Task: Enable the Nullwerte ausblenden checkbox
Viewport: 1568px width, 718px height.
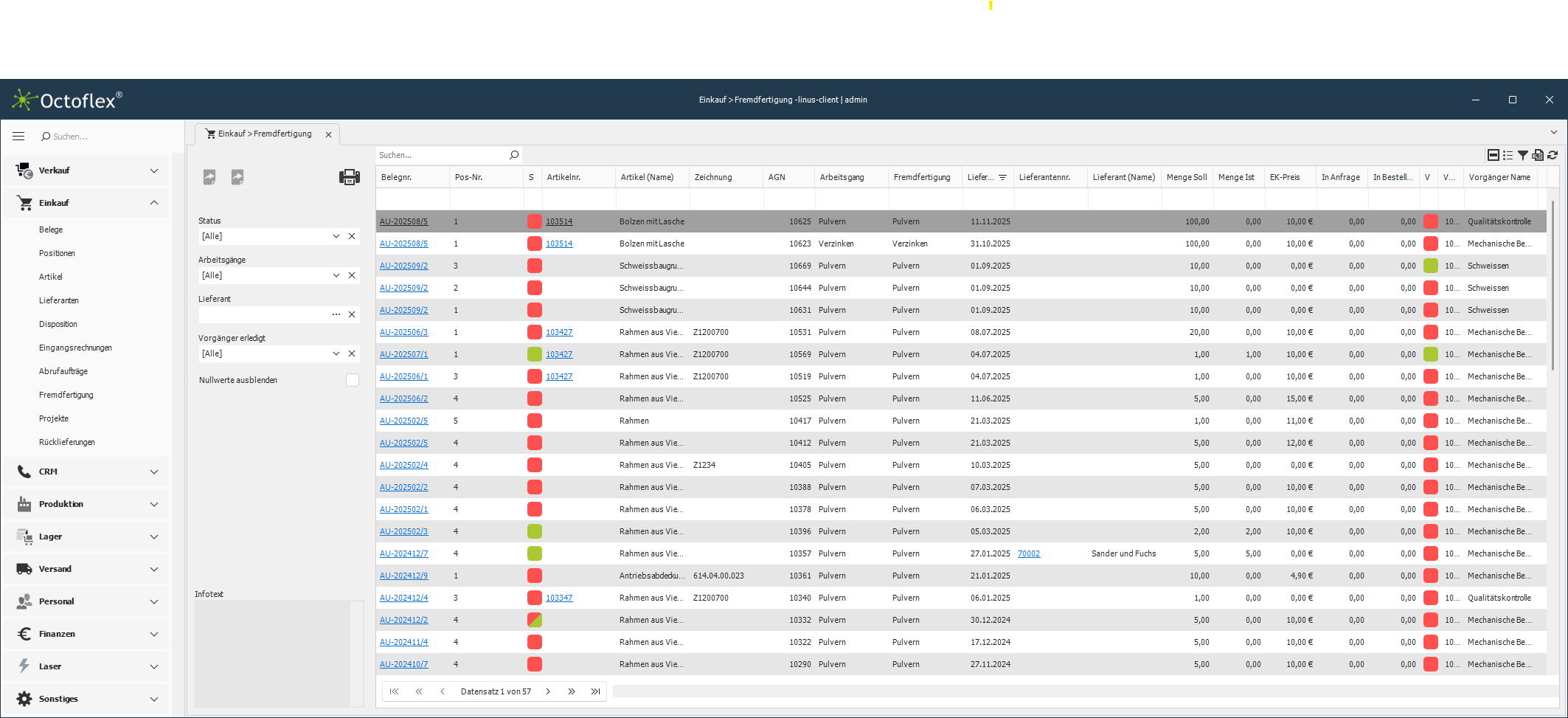Action: [353, 380]
